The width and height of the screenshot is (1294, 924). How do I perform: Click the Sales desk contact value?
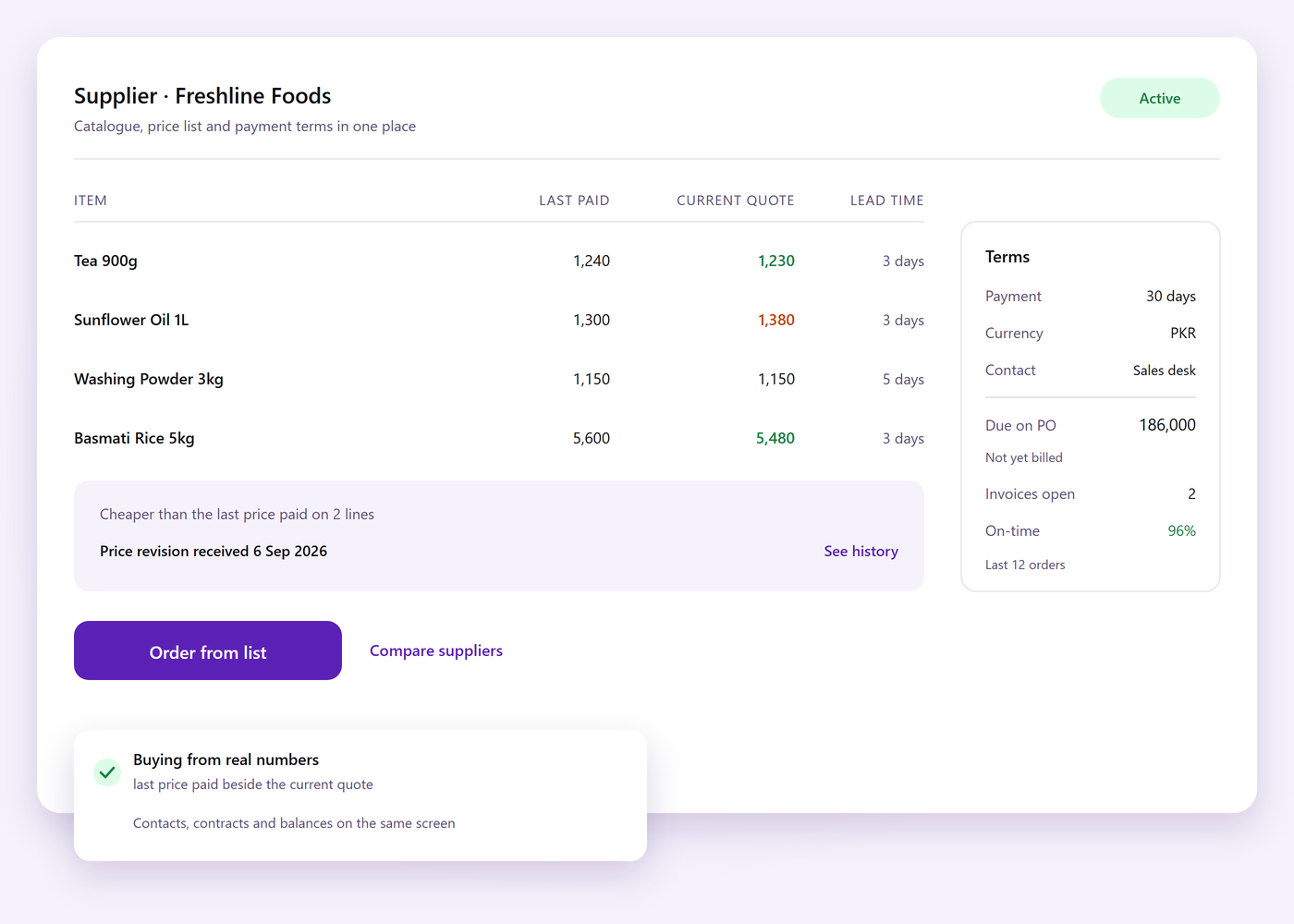click(1165, 370)
